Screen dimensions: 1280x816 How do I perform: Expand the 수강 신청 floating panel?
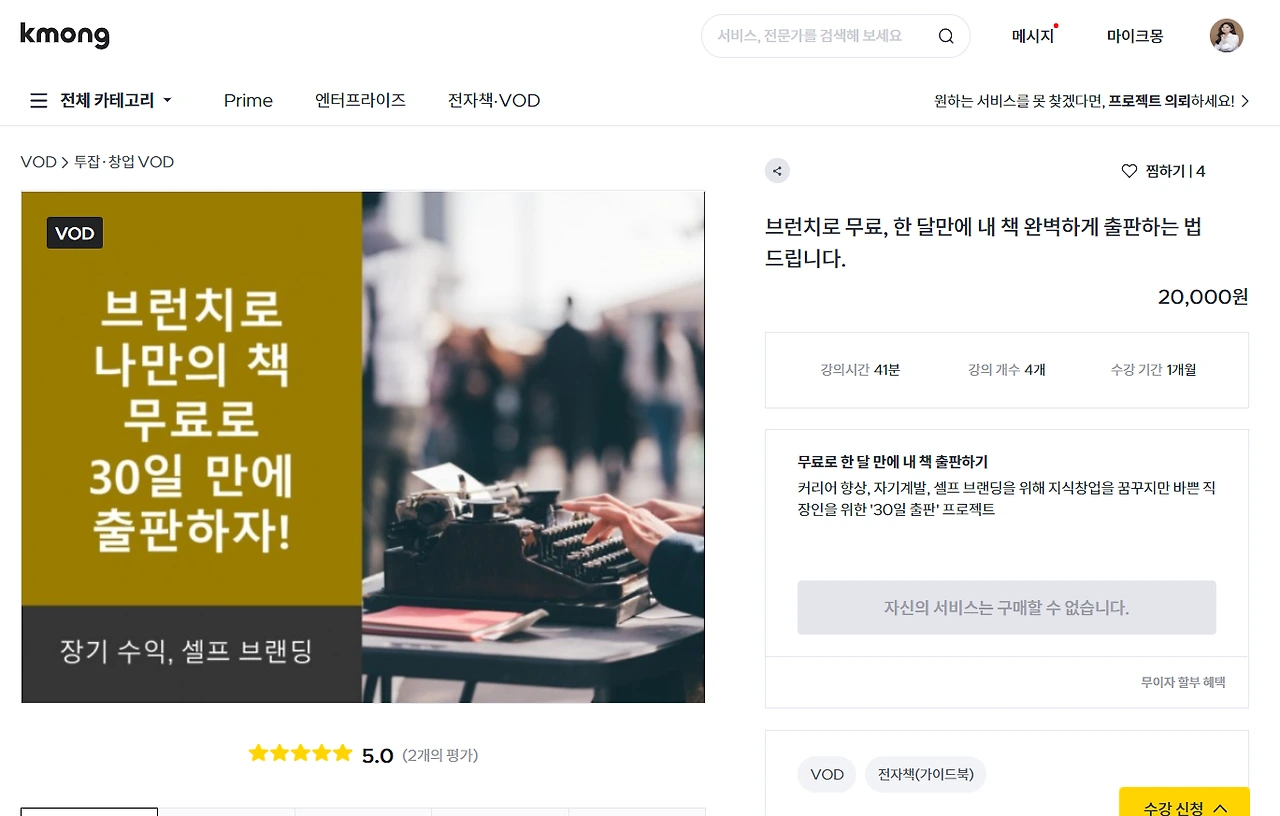click(1185, 805)
